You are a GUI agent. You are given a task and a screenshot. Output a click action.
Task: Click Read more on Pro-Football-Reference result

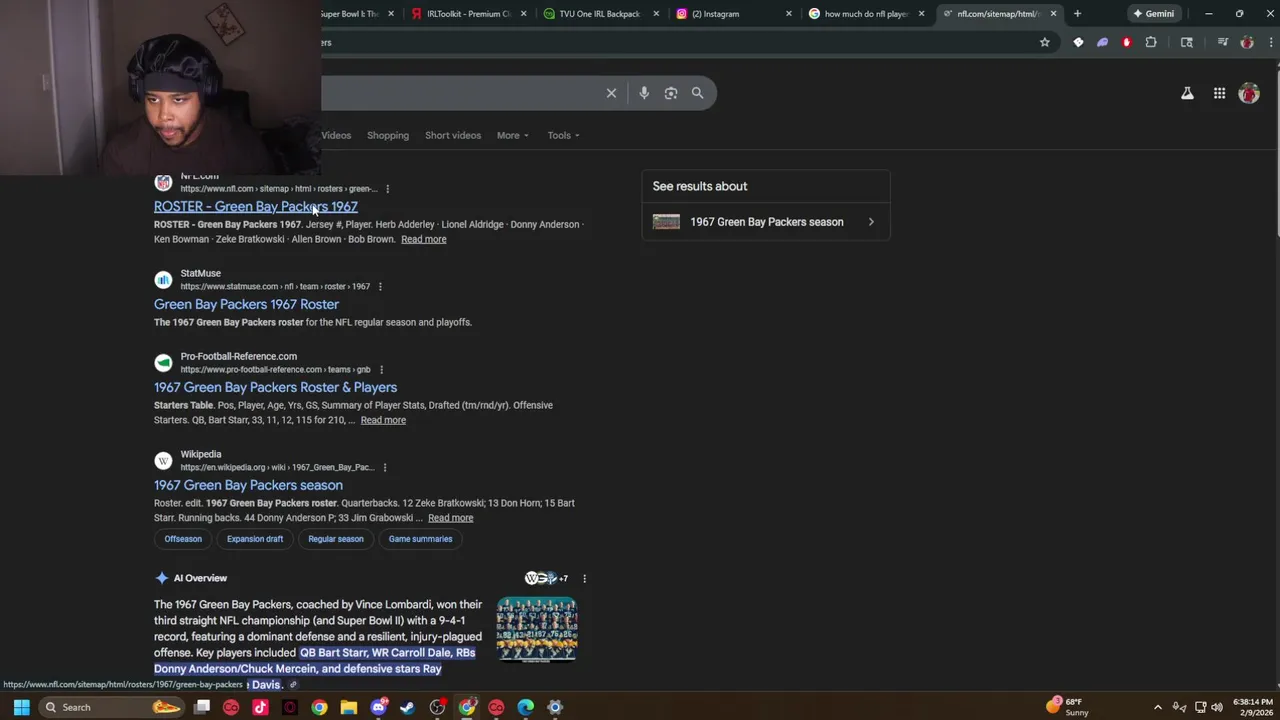pyautogui.click(x=383, y=420)
